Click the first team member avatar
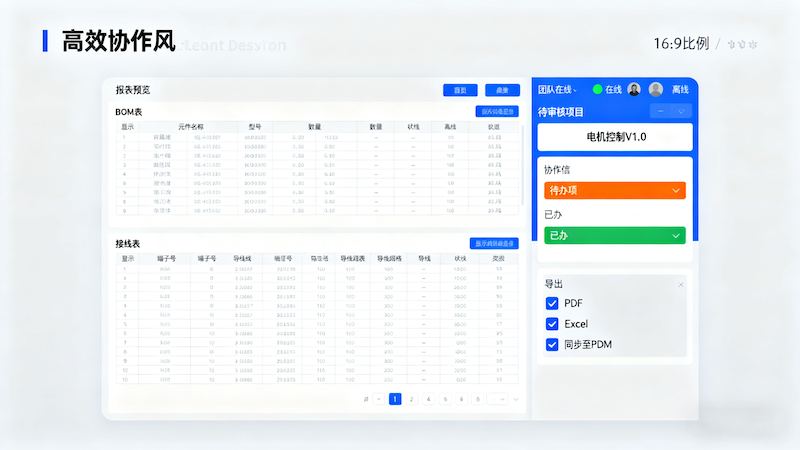The height and width of the screenshot is (450, 800). [x=634, y=89]
